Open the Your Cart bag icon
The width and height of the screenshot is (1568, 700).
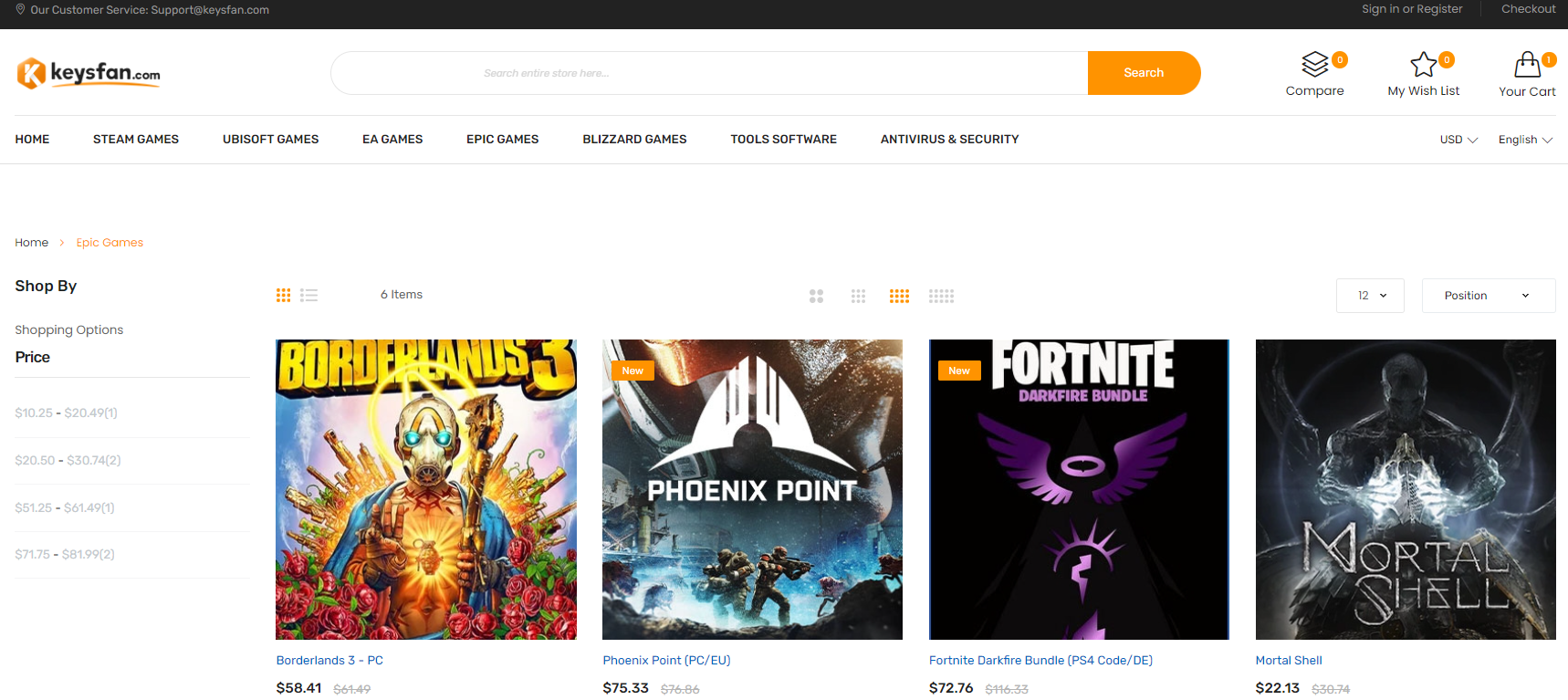1527,65
